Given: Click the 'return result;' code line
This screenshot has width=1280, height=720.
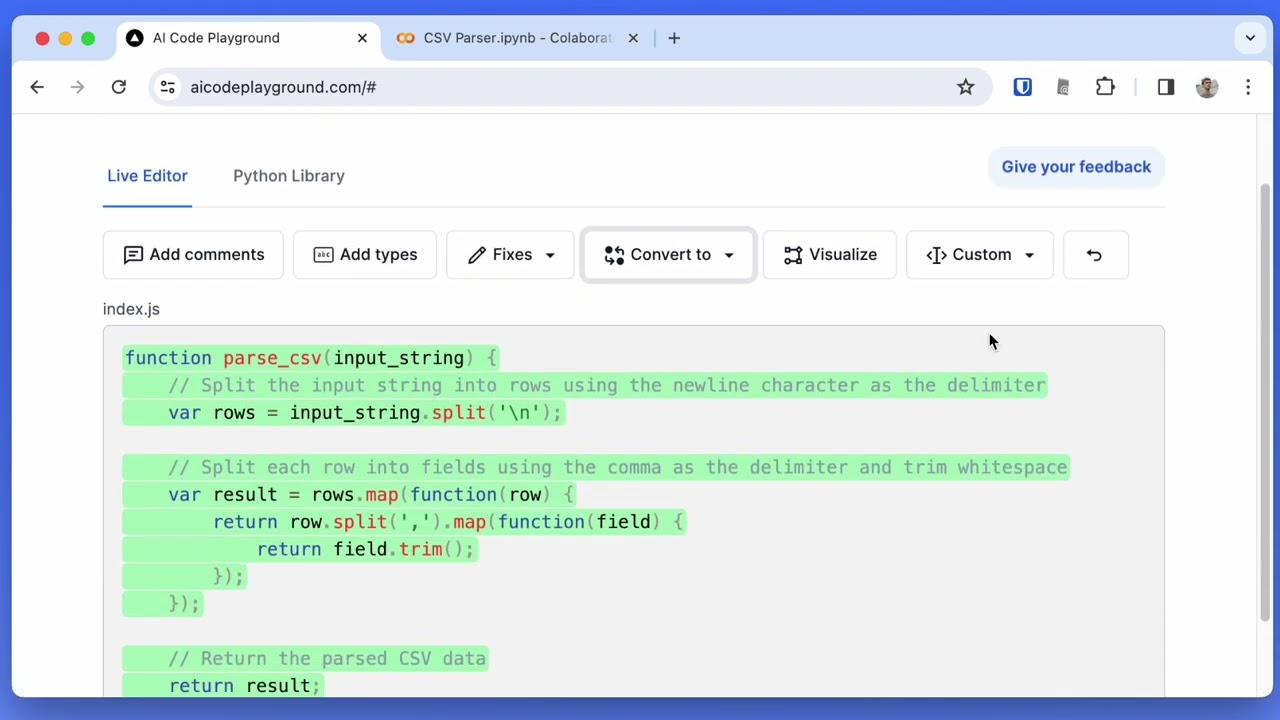Looking at the screenshot, I should click(x=245, y=686).
